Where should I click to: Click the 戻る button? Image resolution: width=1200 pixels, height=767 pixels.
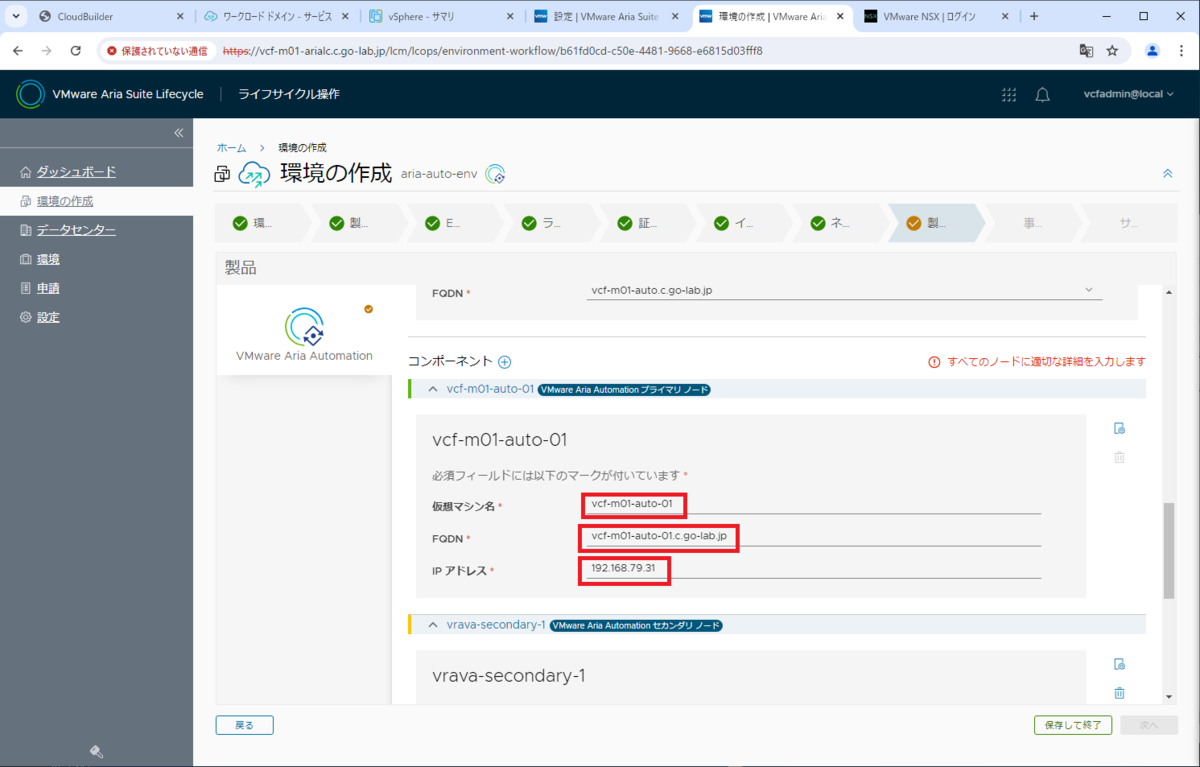244,725
